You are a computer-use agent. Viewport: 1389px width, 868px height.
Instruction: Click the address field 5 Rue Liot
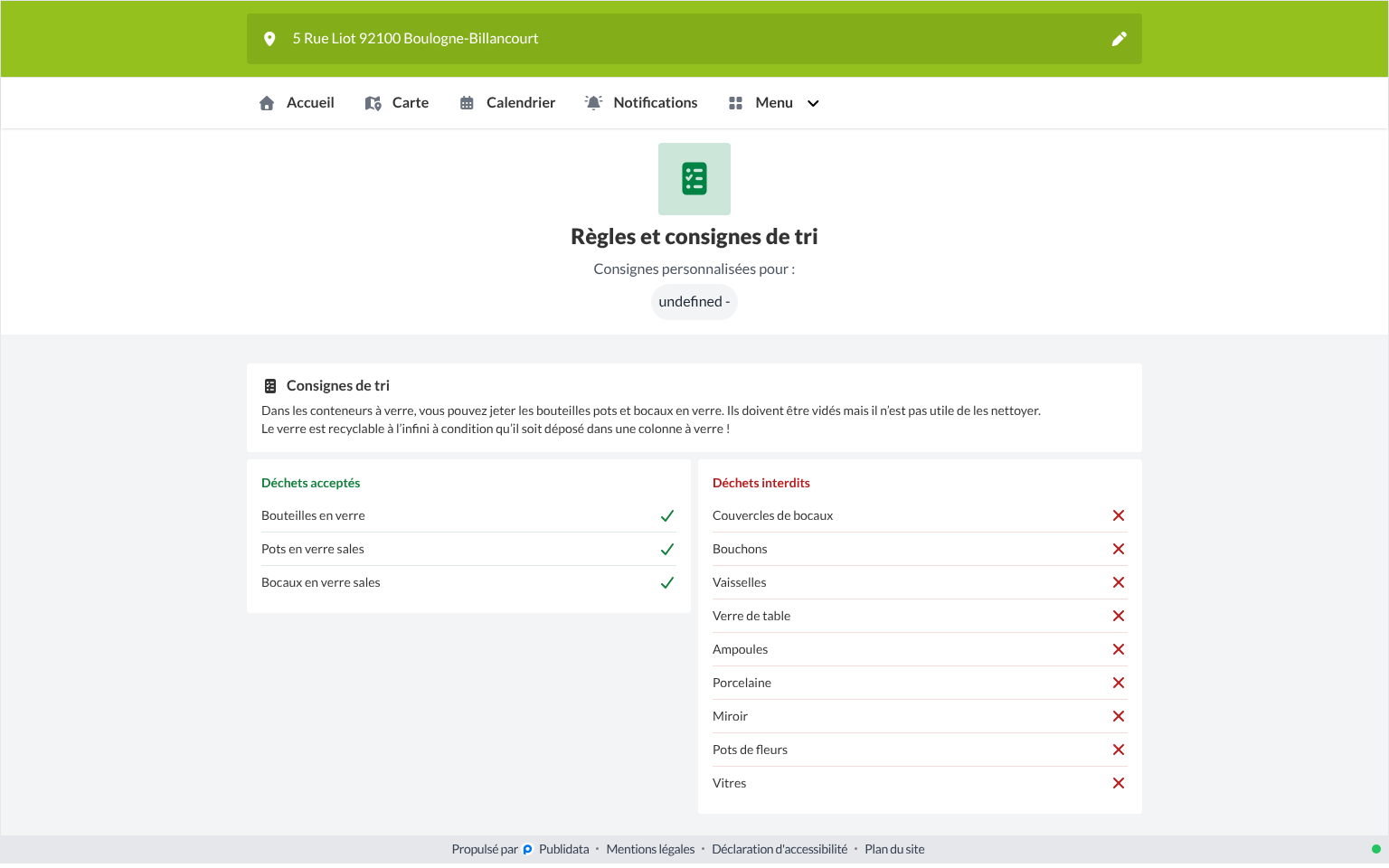coord(694,39)
